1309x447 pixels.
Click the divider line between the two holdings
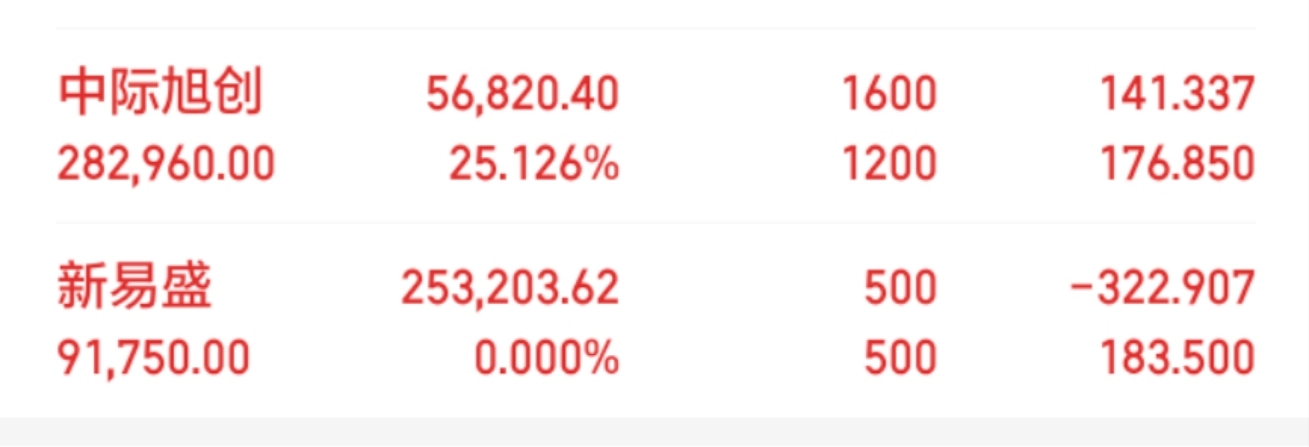pyautogui.click(x=655, y=223)
